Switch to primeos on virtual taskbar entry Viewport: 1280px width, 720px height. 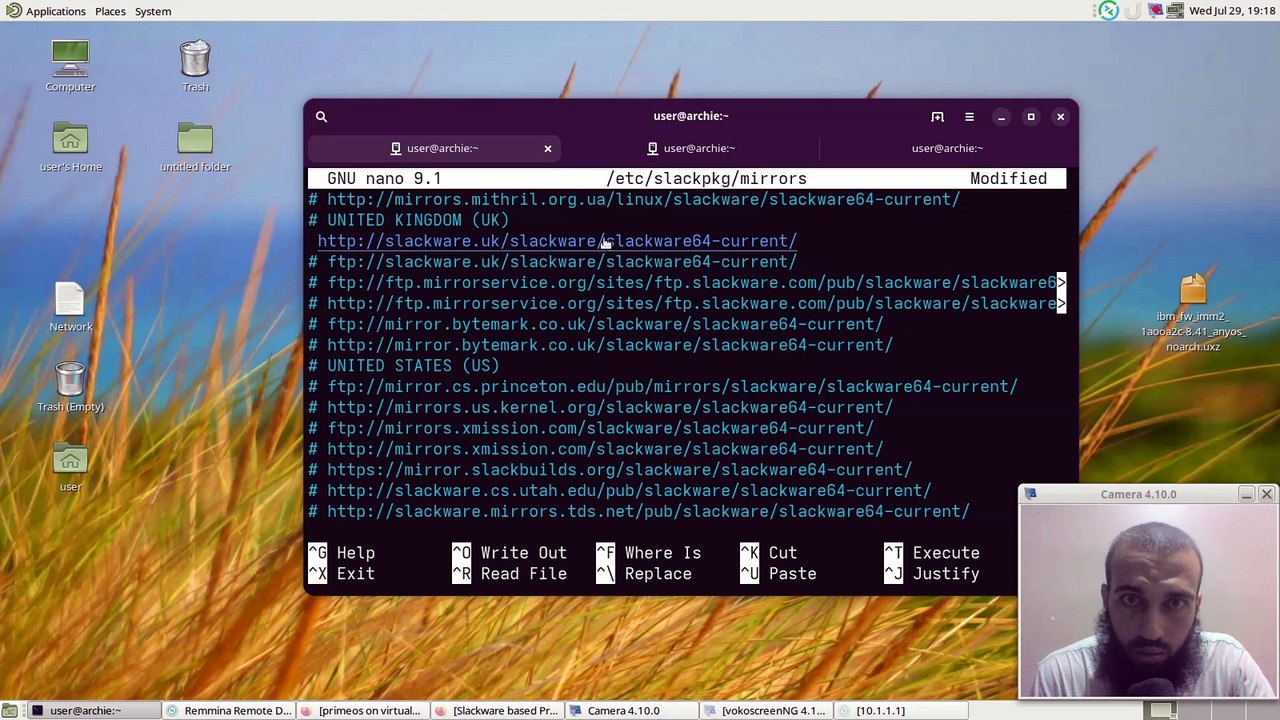point(362,711)
